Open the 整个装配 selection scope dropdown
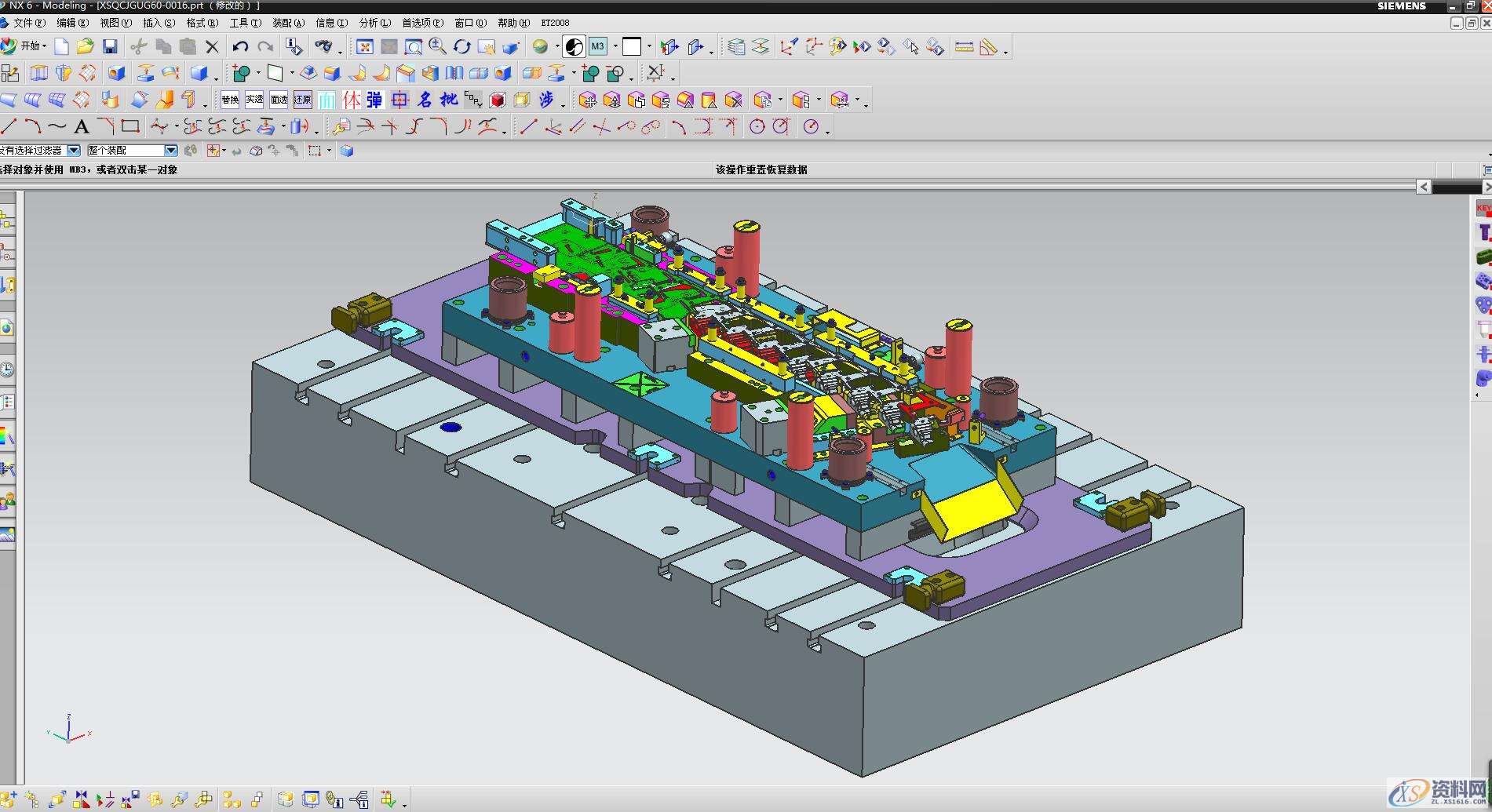The height and width of the screenshot is (812, 1492). coord(170,151)
